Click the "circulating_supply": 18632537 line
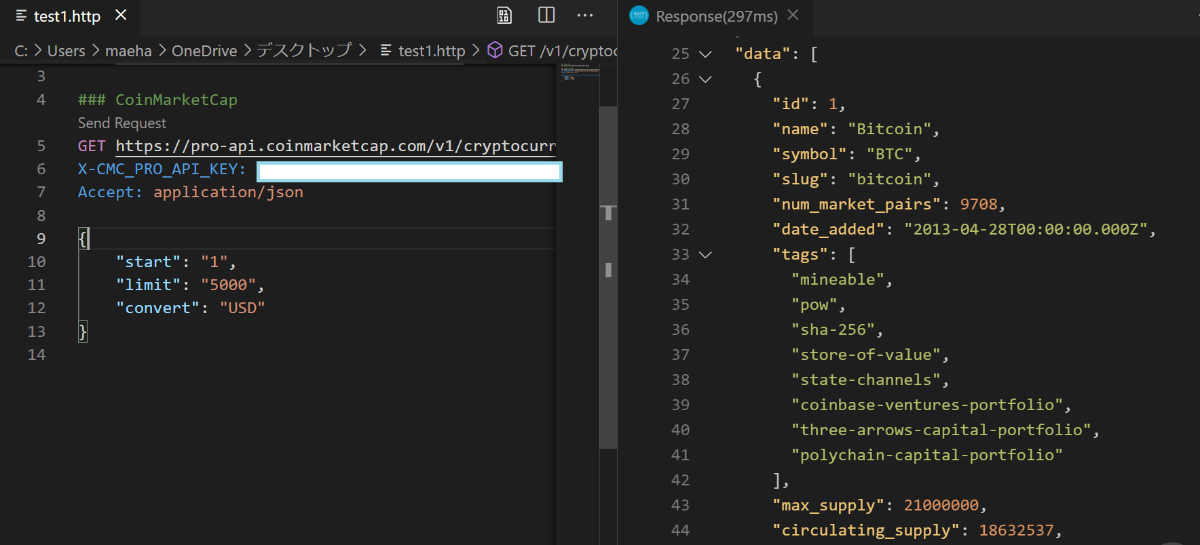Image resolution: width=1200 pixels, height=545 pixels. (x=916, y=529)
